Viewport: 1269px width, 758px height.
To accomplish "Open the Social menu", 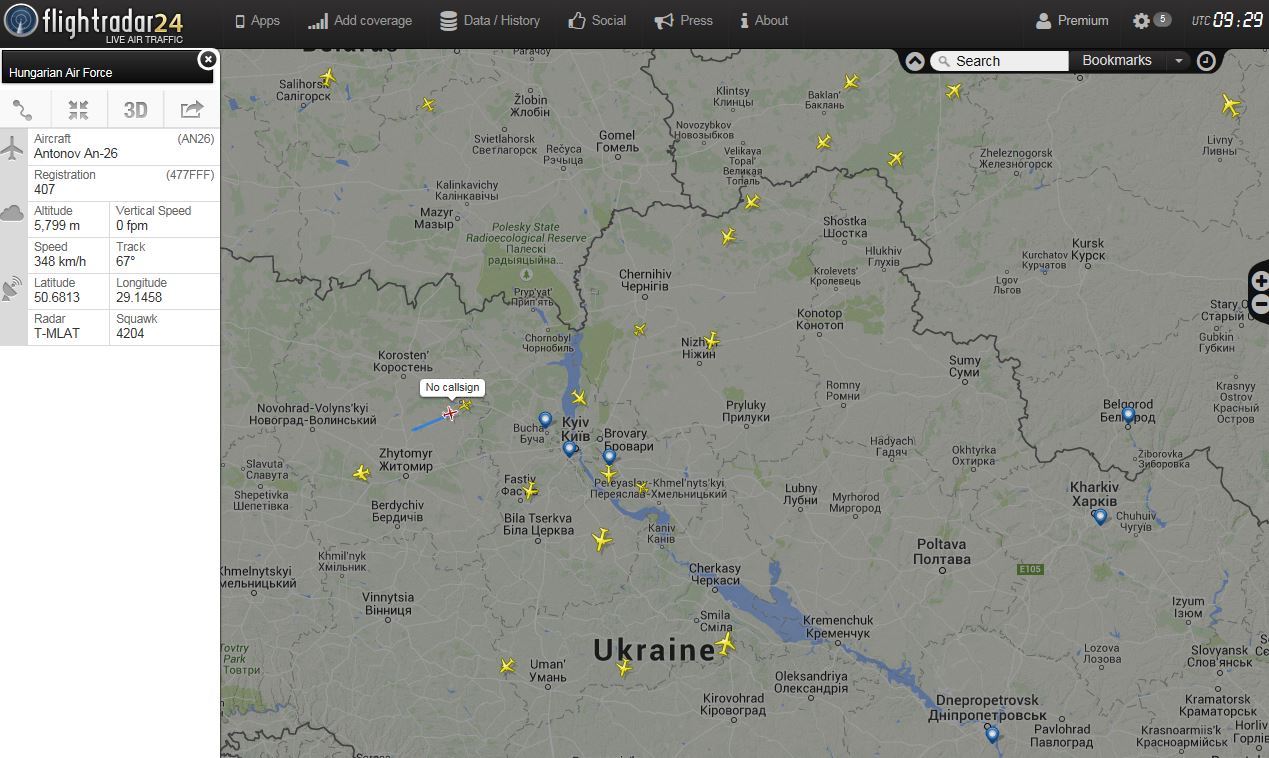I will pyautogui.click(x=597, y=21).
